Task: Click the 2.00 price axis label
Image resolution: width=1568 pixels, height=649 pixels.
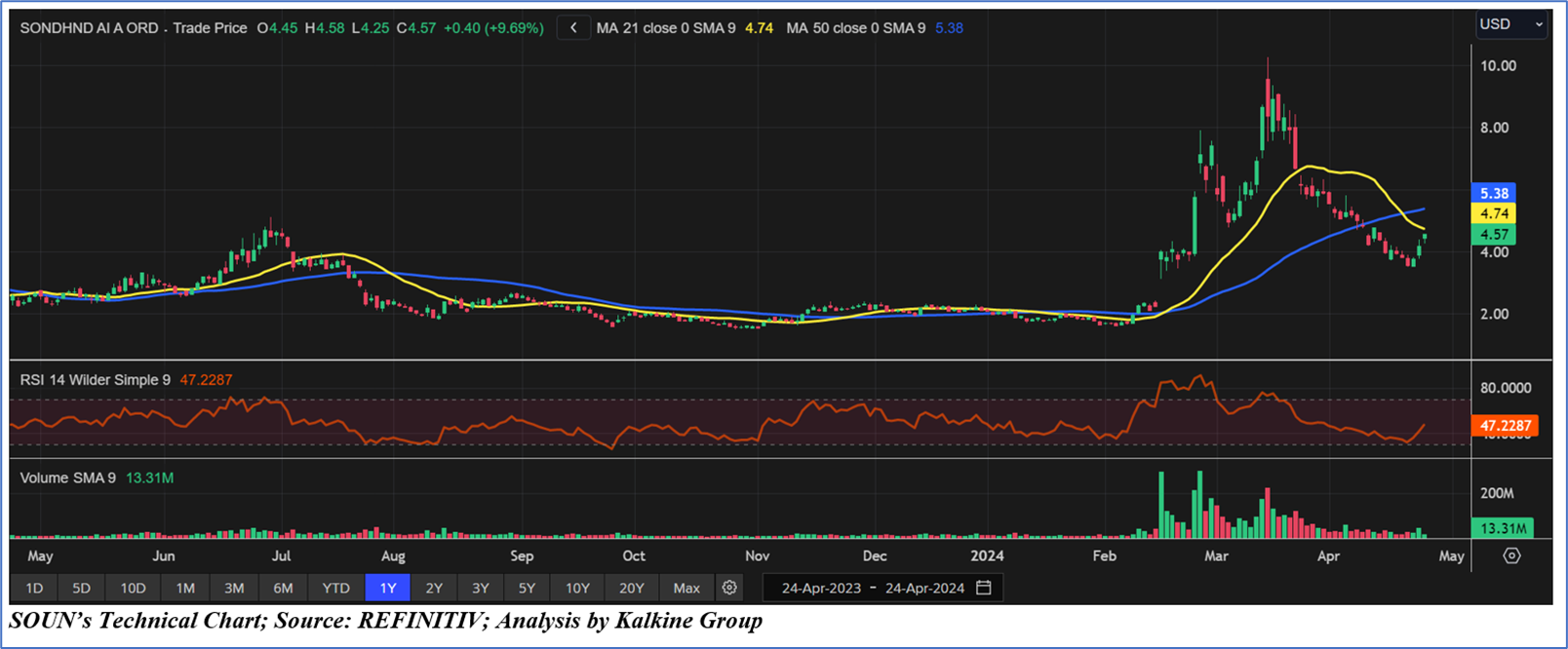Action: point(1494,314)
